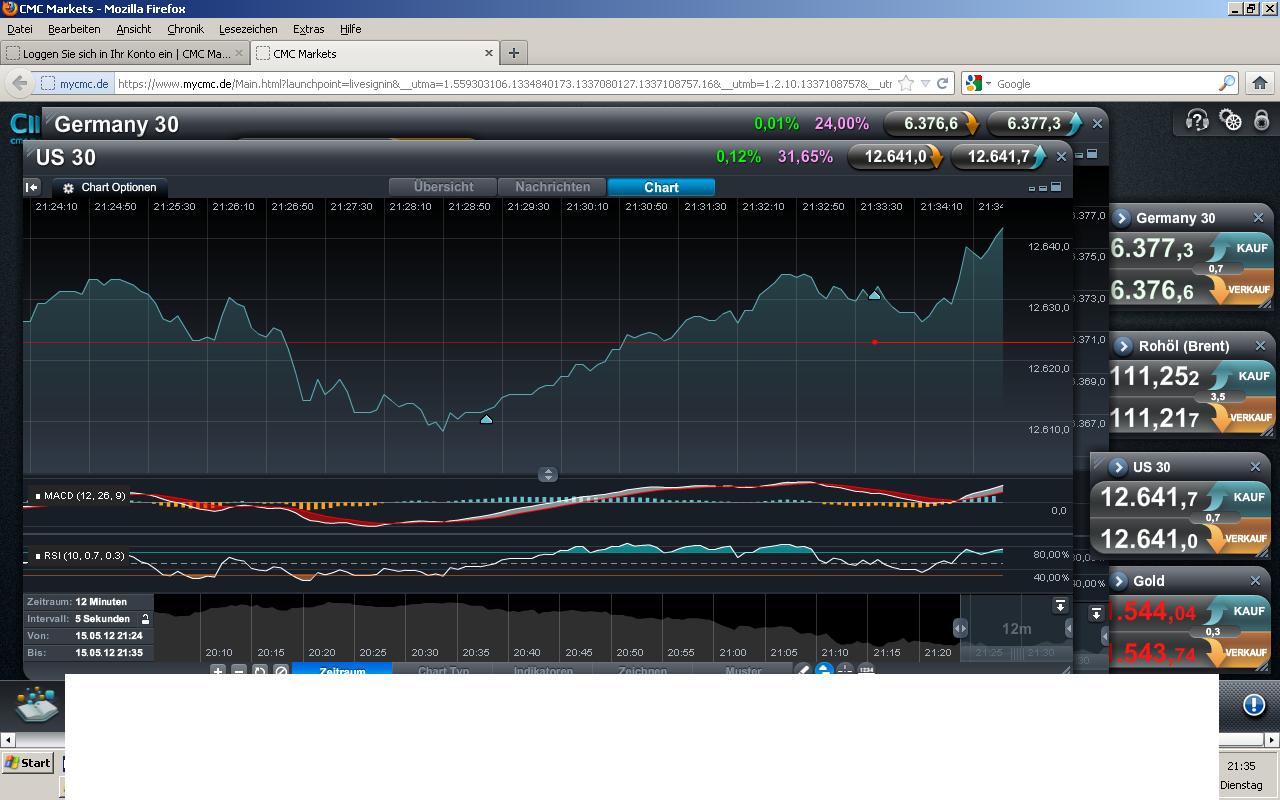
Task: Click jump-to-latest arrow in timeline overview
Action: click(x=1060, y=606)
